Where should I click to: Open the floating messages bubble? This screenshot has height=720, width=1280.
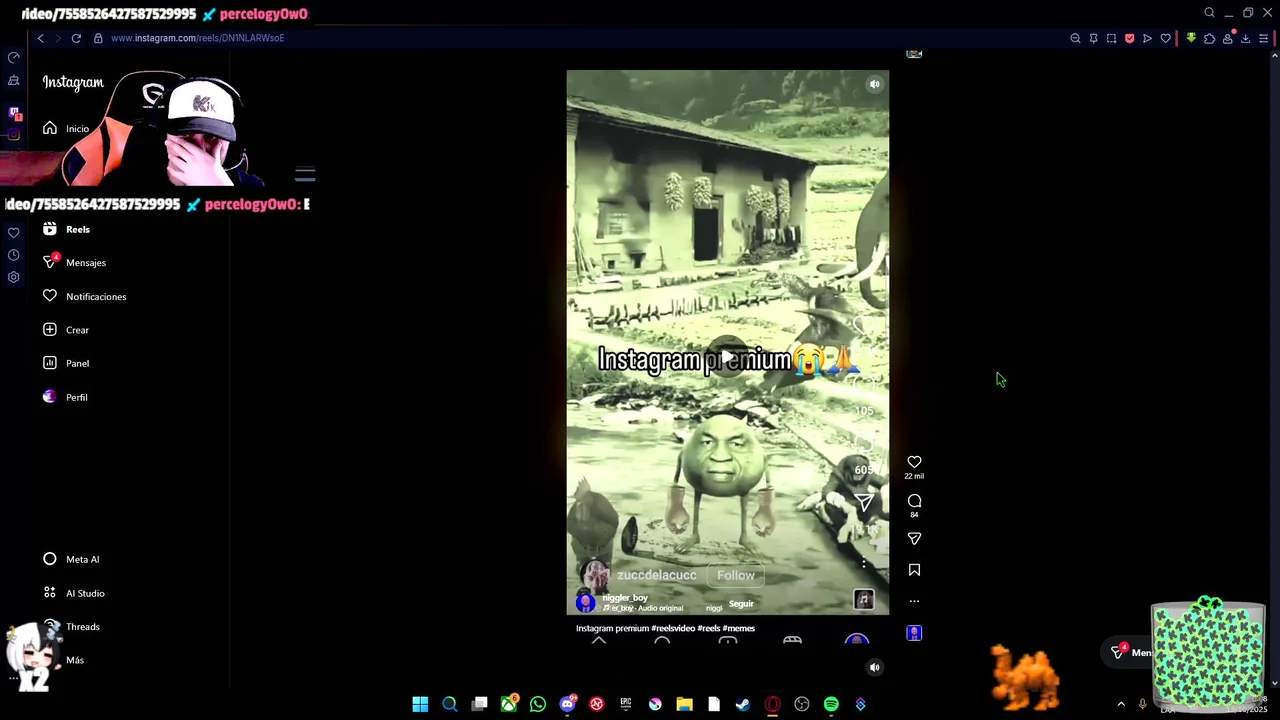(x=1129, y=652)
